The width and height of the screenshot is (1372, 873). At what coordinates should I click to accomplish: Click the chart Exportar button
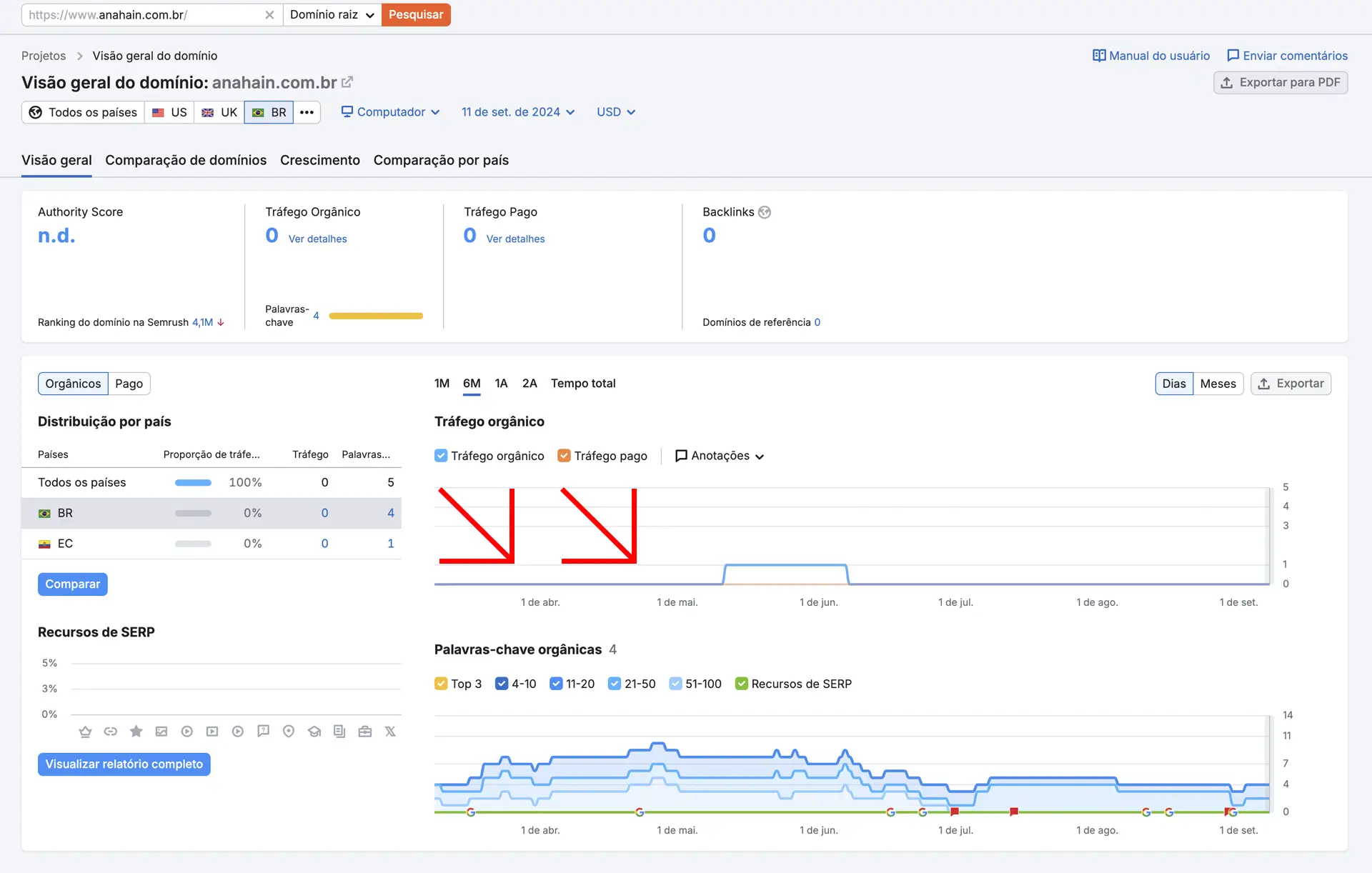click(x=1291, y=384)
